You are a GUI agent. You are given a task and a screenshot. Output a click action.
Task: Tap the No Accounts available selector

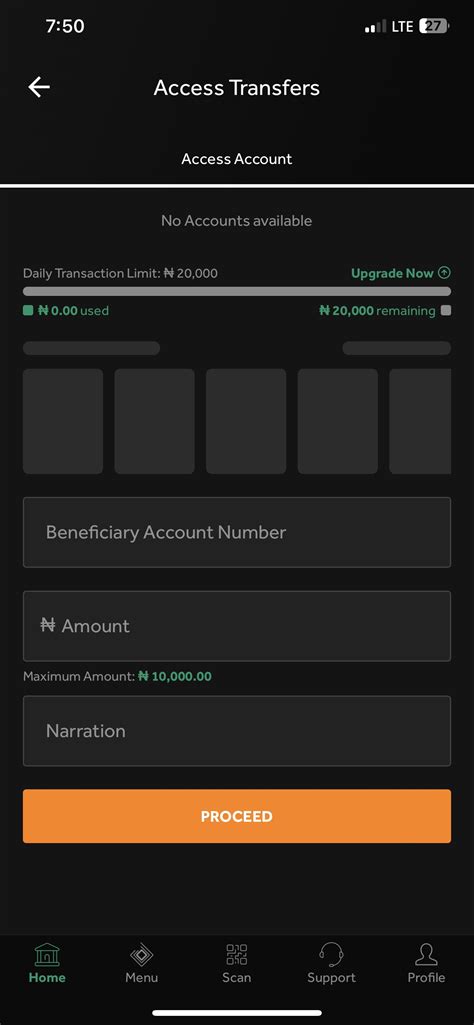click(237, 221)
